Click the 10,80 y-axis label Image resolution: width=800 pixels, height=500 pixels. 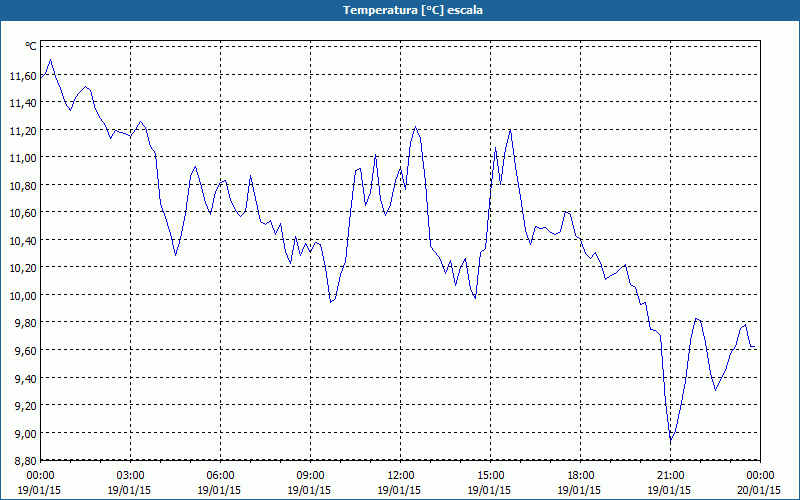23,186
